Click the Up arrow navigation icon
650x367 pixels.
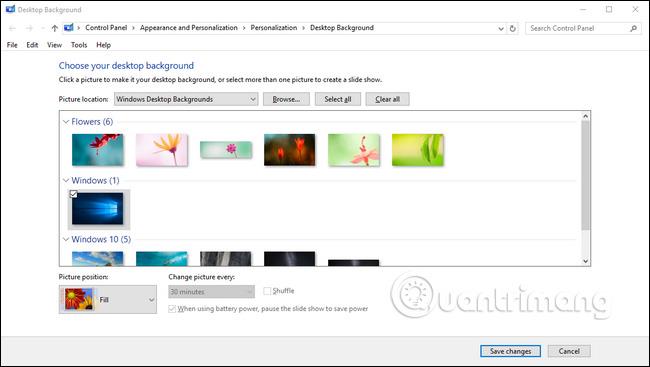pyautogui.click(x=55, y=28)
